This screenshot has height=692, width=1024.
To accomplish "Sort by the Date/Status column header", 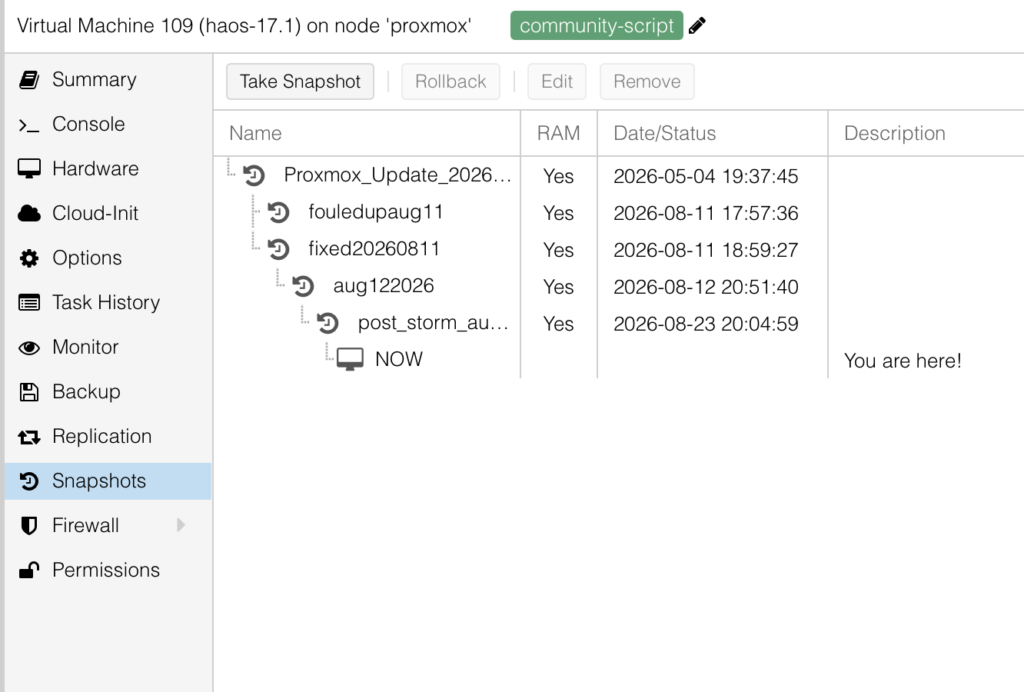I will 712,133.
